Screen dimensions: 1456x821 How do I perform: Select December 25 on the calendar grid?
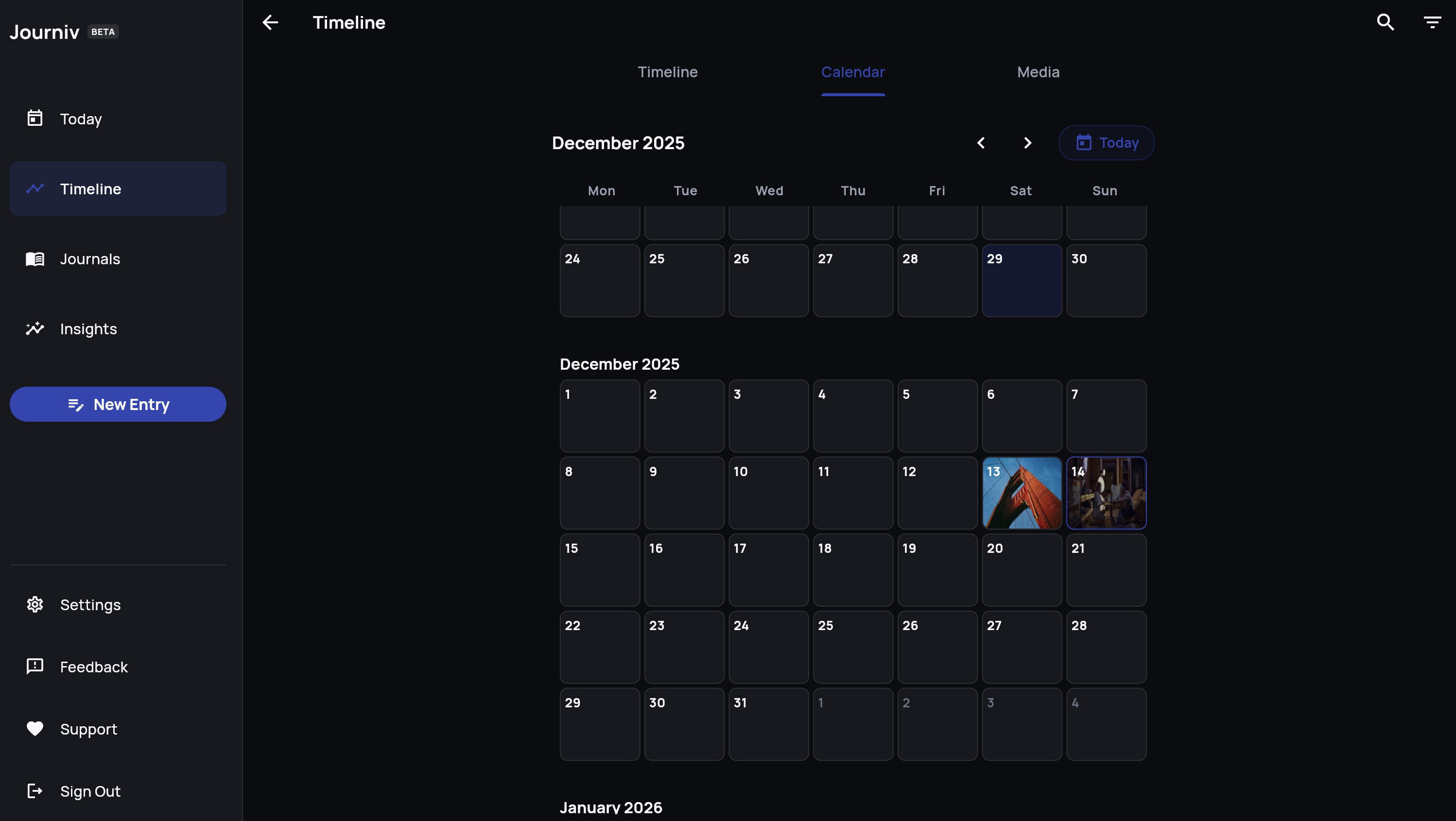(x=853, y=647)
